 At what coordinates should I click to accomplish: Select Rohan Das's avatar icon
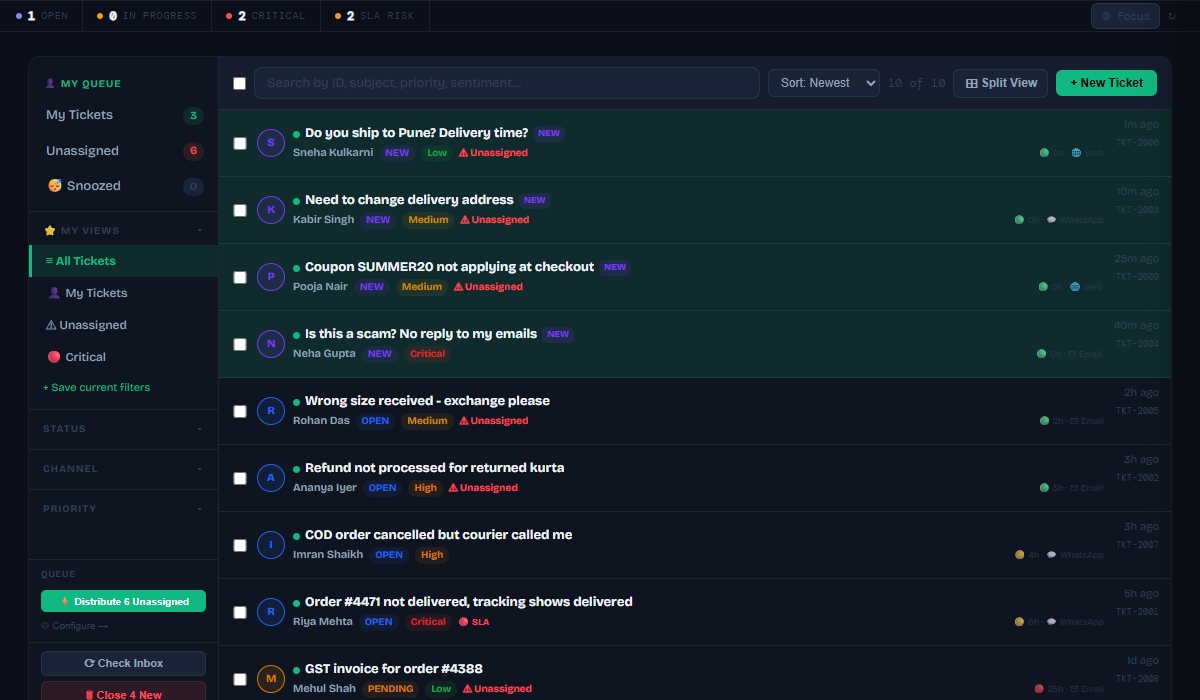[271, 411]
